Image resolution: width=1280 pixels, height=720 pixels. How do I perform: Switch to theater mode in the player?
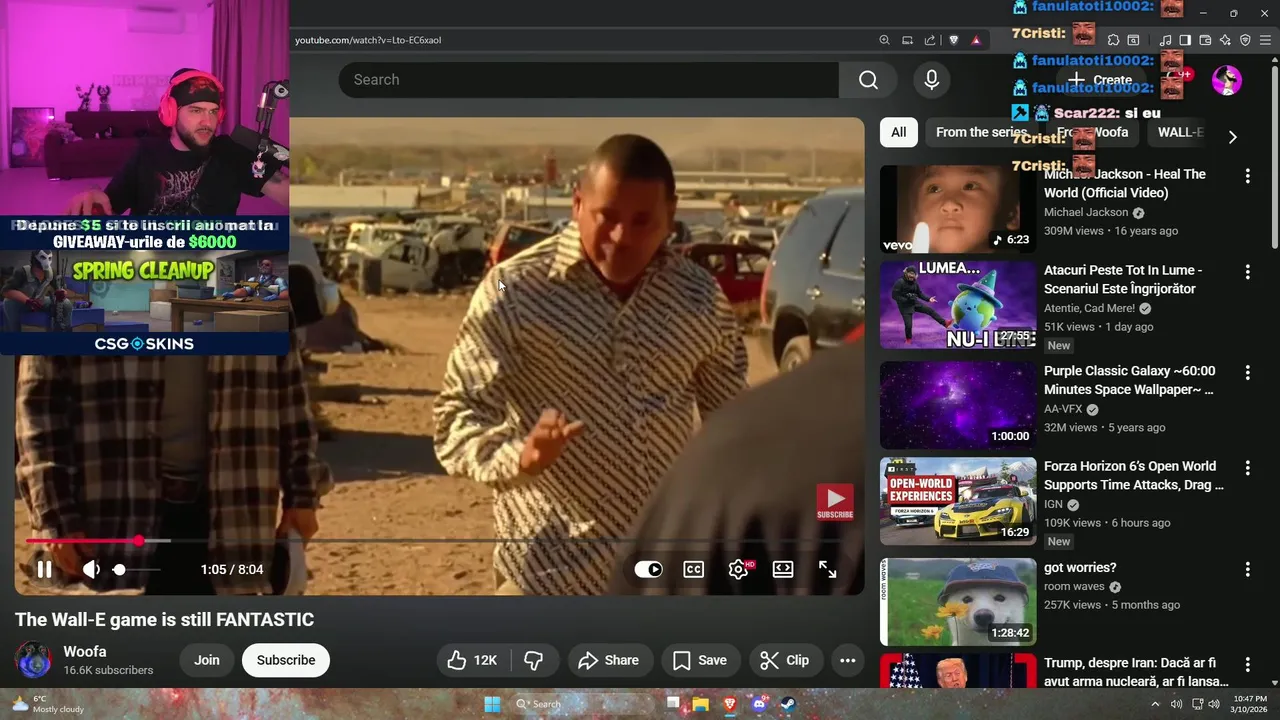pyautogui.click(x=783, y=569)
